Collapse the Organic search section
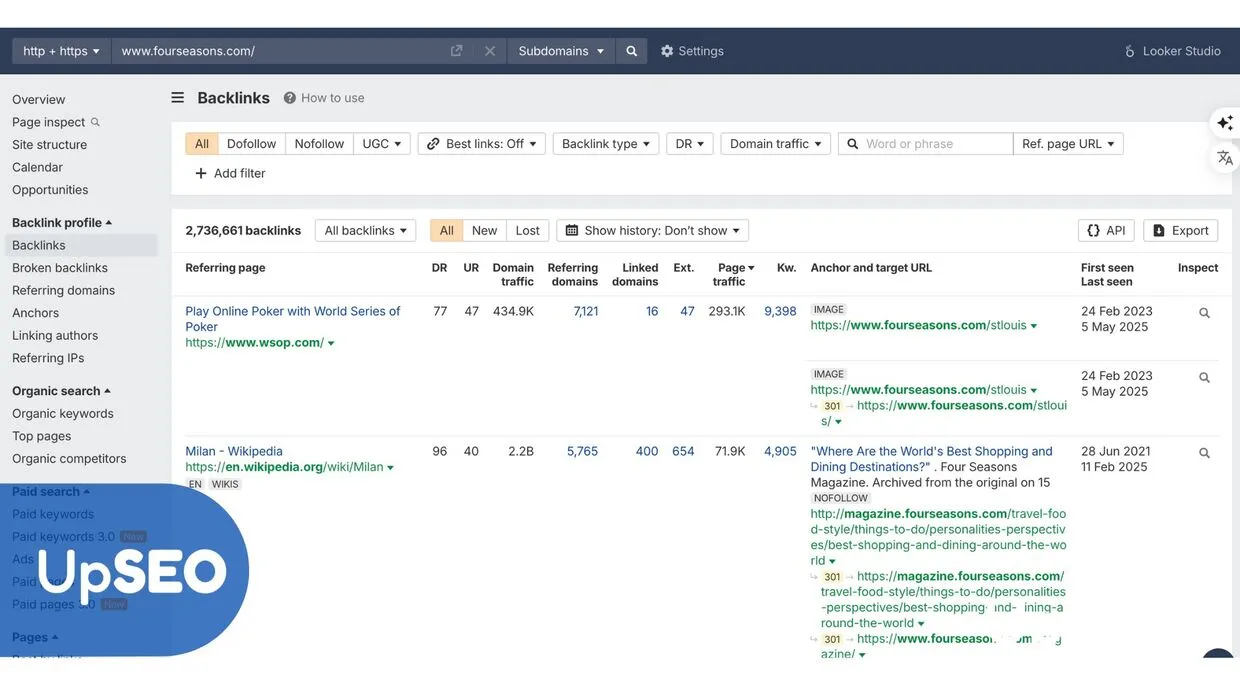 tap(61, 391)
